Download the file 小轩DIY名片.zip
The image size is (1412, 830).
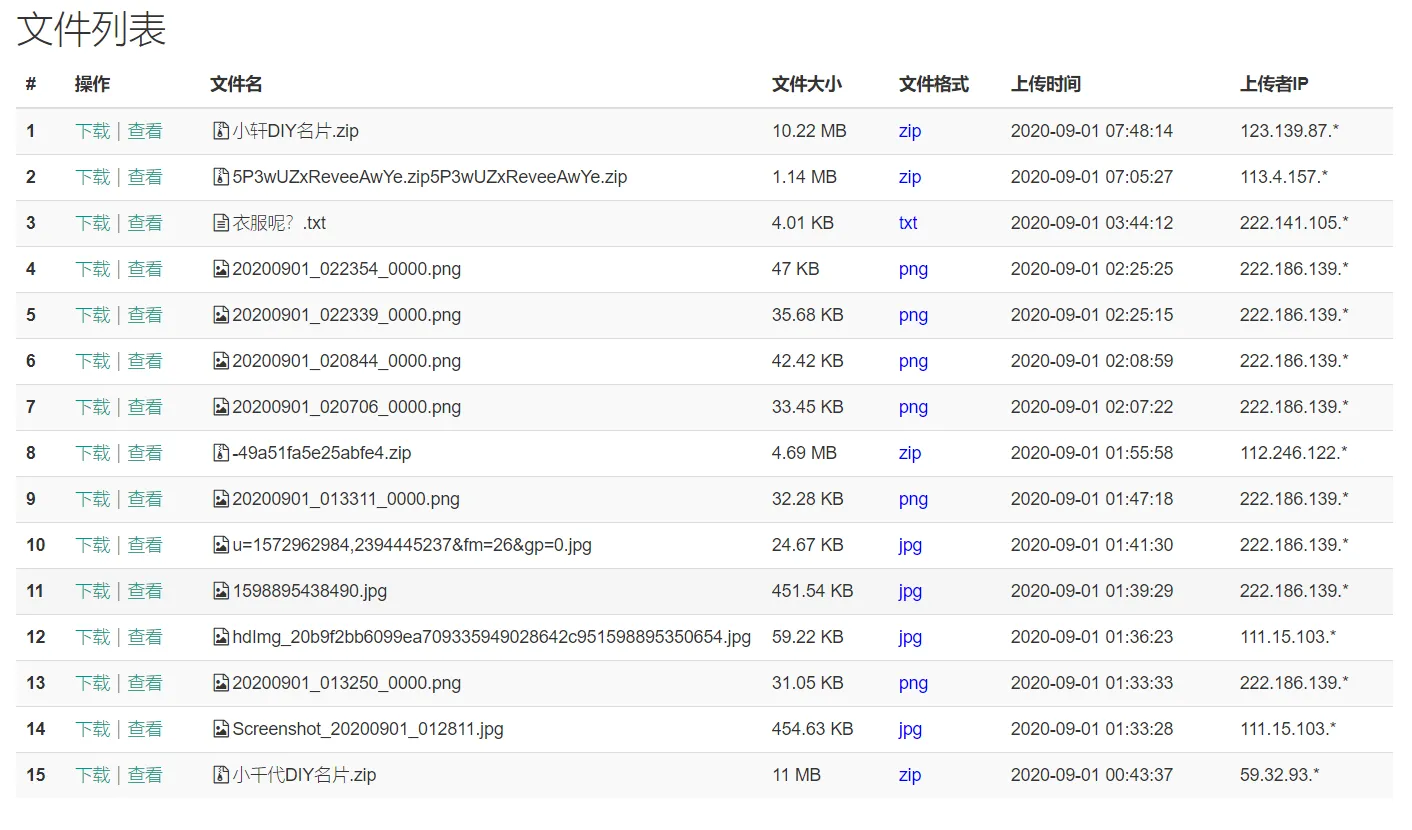click(92, 130)
